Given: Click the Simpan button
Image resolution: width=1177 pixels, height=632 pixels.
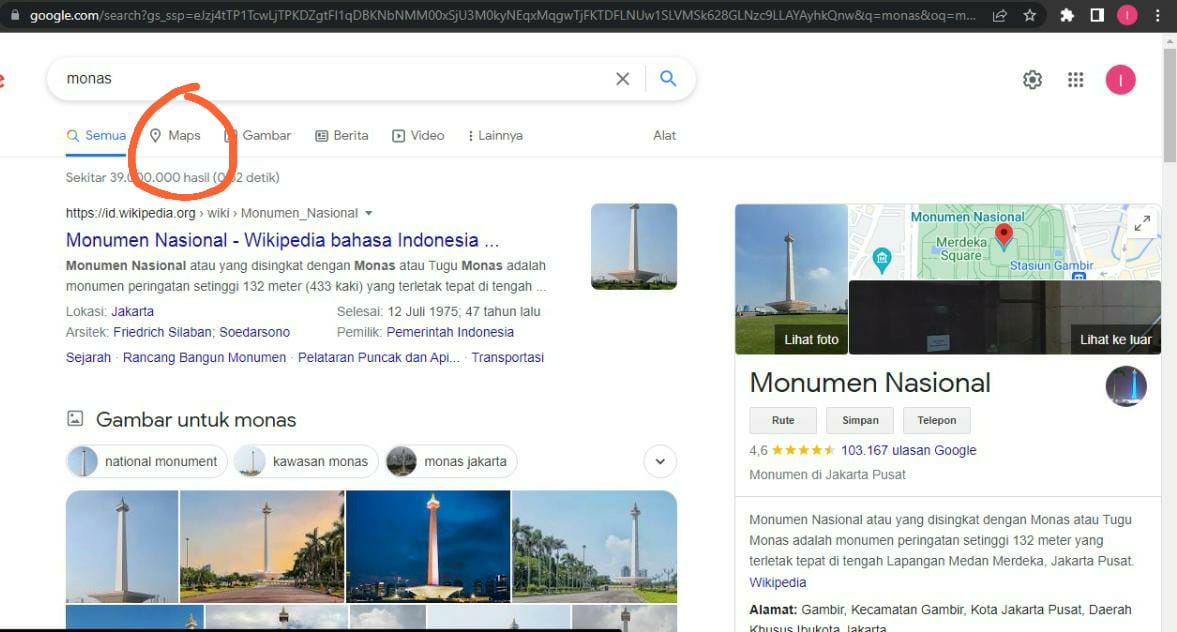Looking at the screenshot, I should (x=860, y=420).
